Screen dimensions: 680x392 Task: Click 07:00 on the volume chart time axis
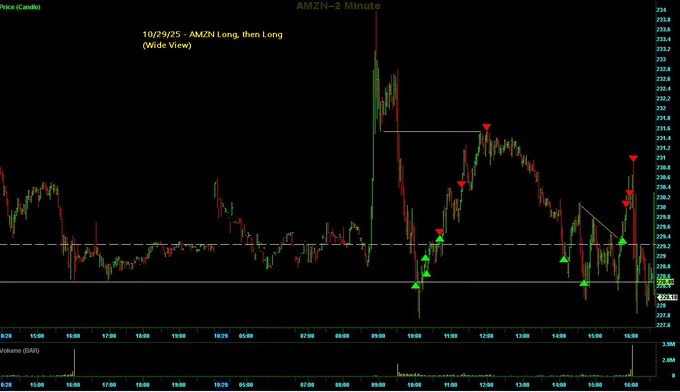307,385
